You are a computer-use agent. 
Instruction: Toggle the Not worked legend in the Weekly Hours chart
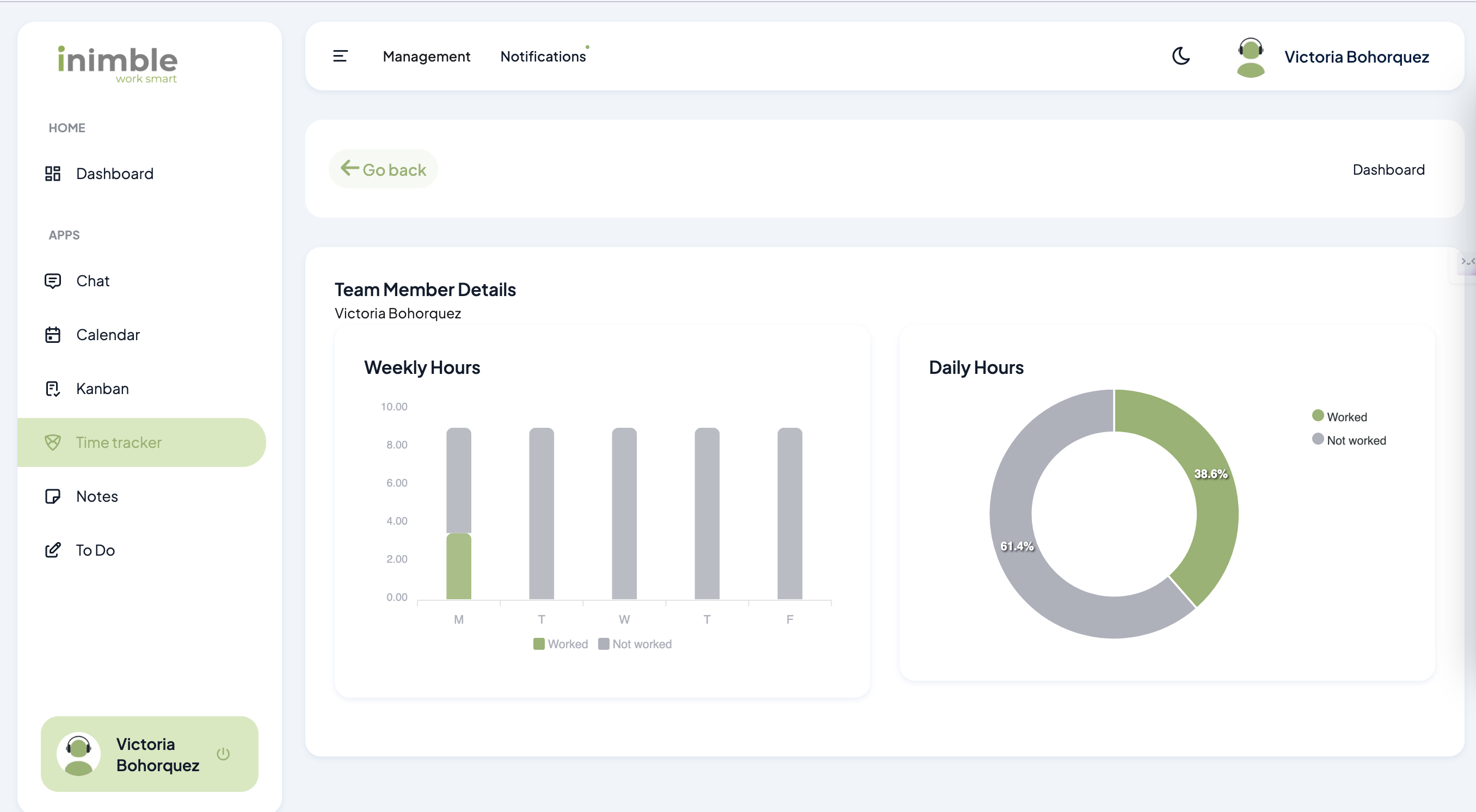point(635,643)
